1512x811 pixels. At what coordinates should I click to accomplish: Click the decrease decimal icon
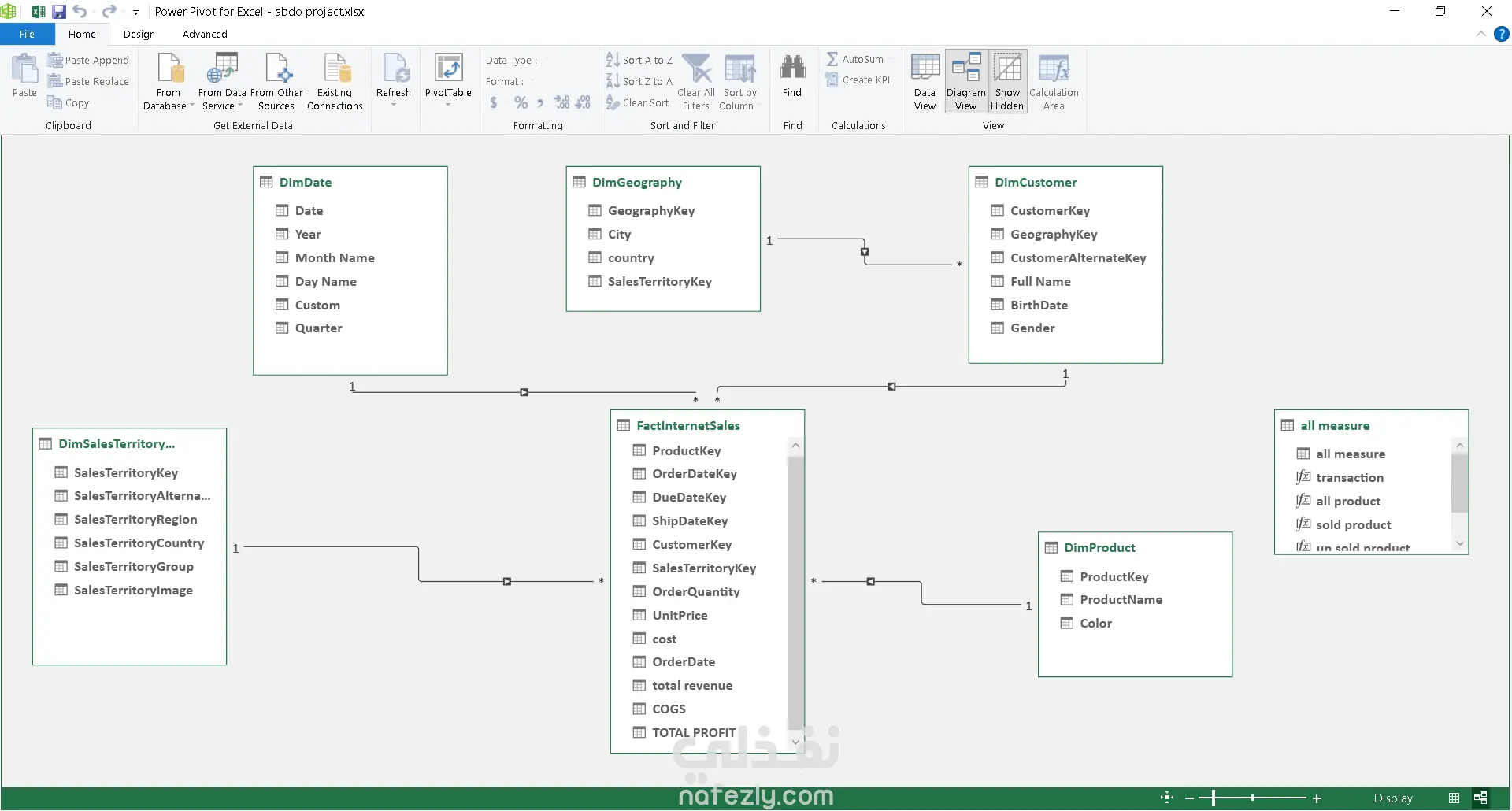pos(583,102)
